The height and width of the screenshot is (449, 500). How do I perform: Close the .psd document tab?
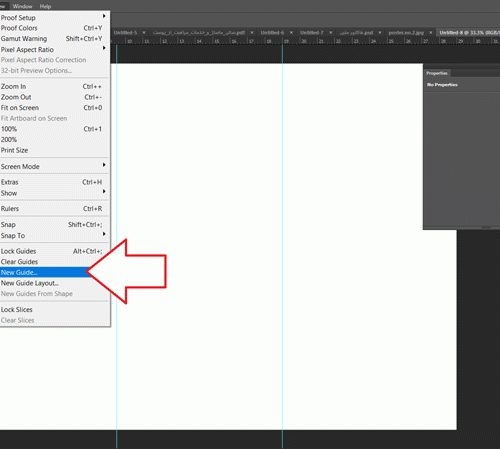coord(380,32)
